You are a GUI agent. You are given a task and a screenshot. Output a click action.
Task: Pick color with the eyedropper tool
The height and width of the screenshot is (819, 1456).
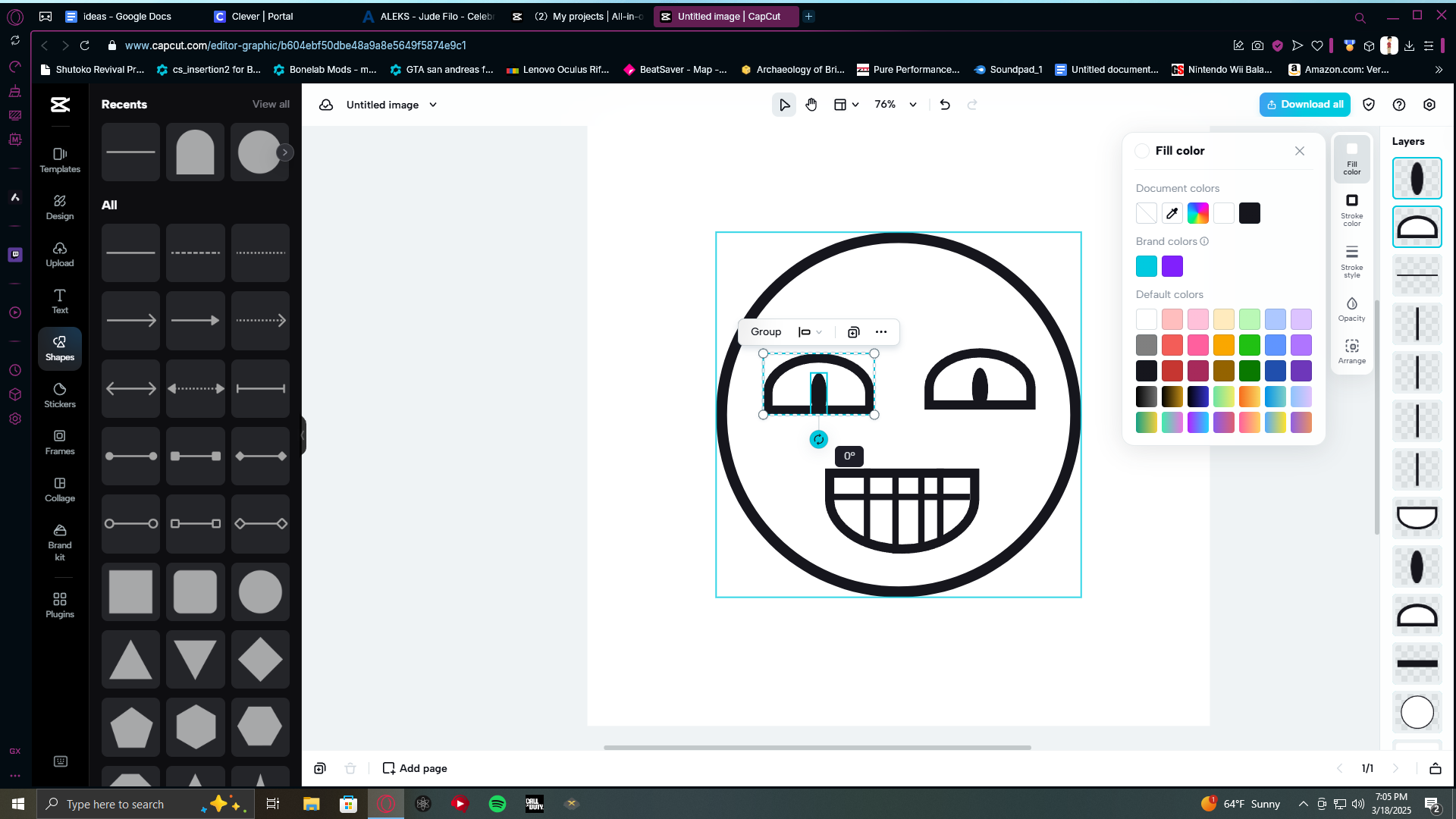1172,213
